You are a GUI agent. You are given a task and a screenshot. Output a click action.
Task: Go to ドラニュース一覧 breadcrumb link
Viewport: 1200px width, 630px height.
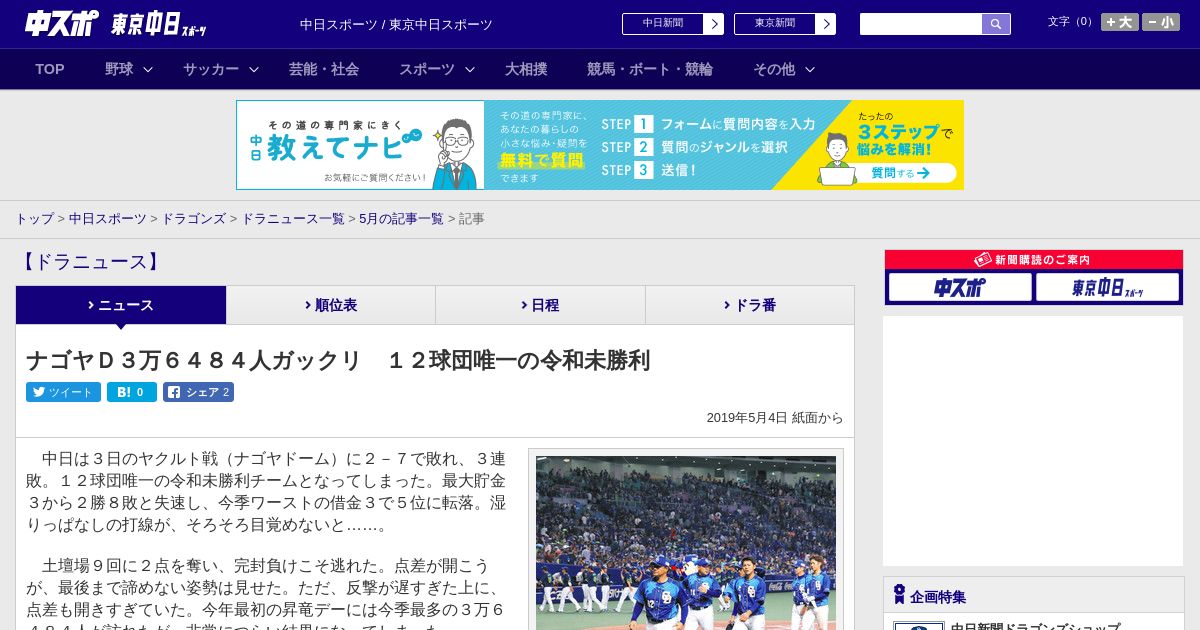[x=293, y=218]
